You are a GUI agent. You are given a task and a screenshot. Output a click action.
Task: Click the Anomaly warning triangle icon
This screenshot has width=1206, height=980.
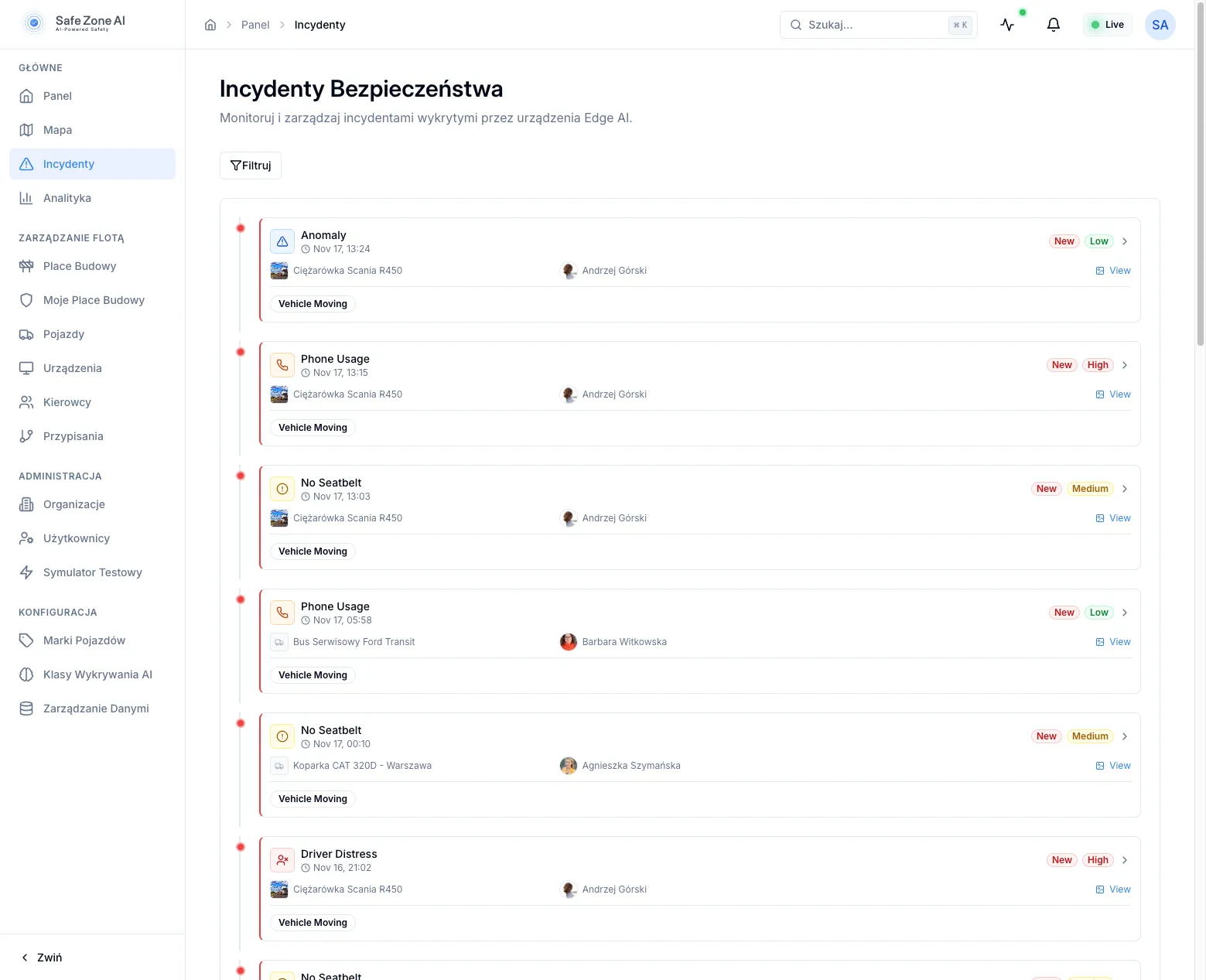(x=282, y=241)
